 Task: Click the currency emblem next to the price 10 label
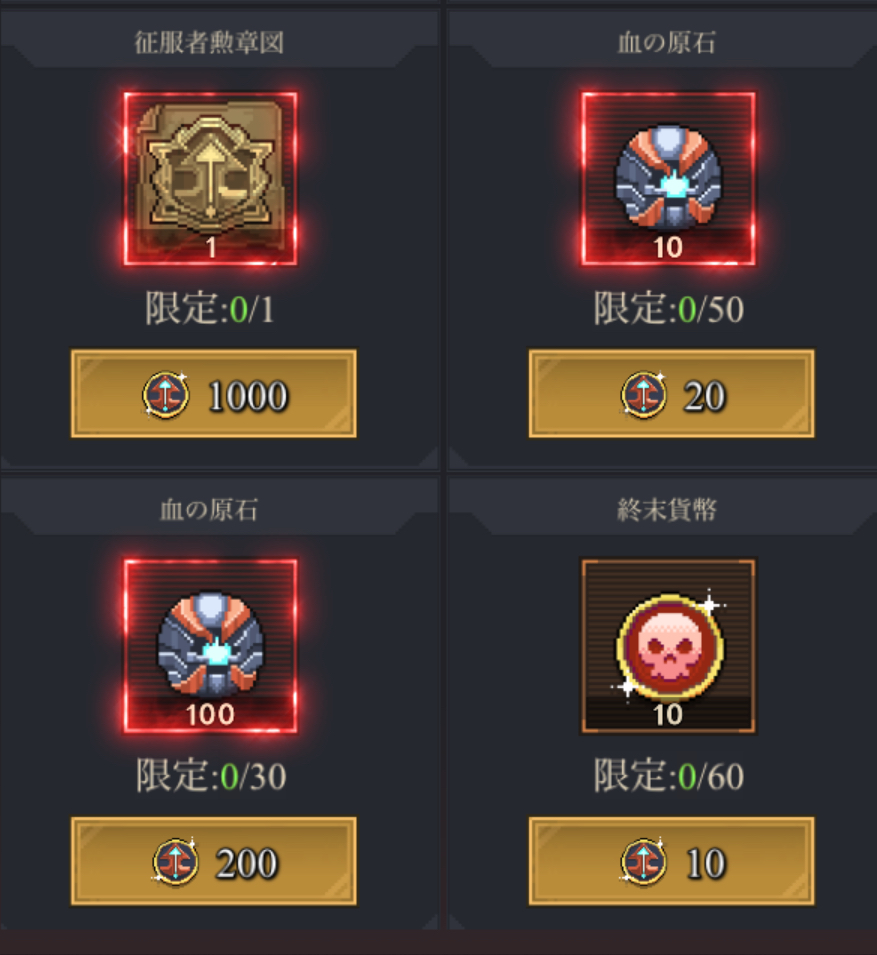click(x=644, y=861)
